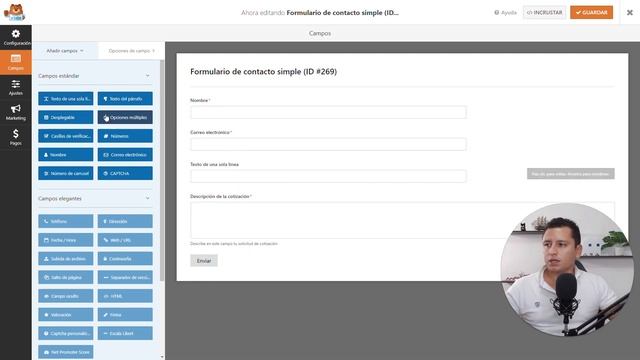Add a Campo oculto field
The height and width of the screenshot is (360, 640).
tap(66, 296)
